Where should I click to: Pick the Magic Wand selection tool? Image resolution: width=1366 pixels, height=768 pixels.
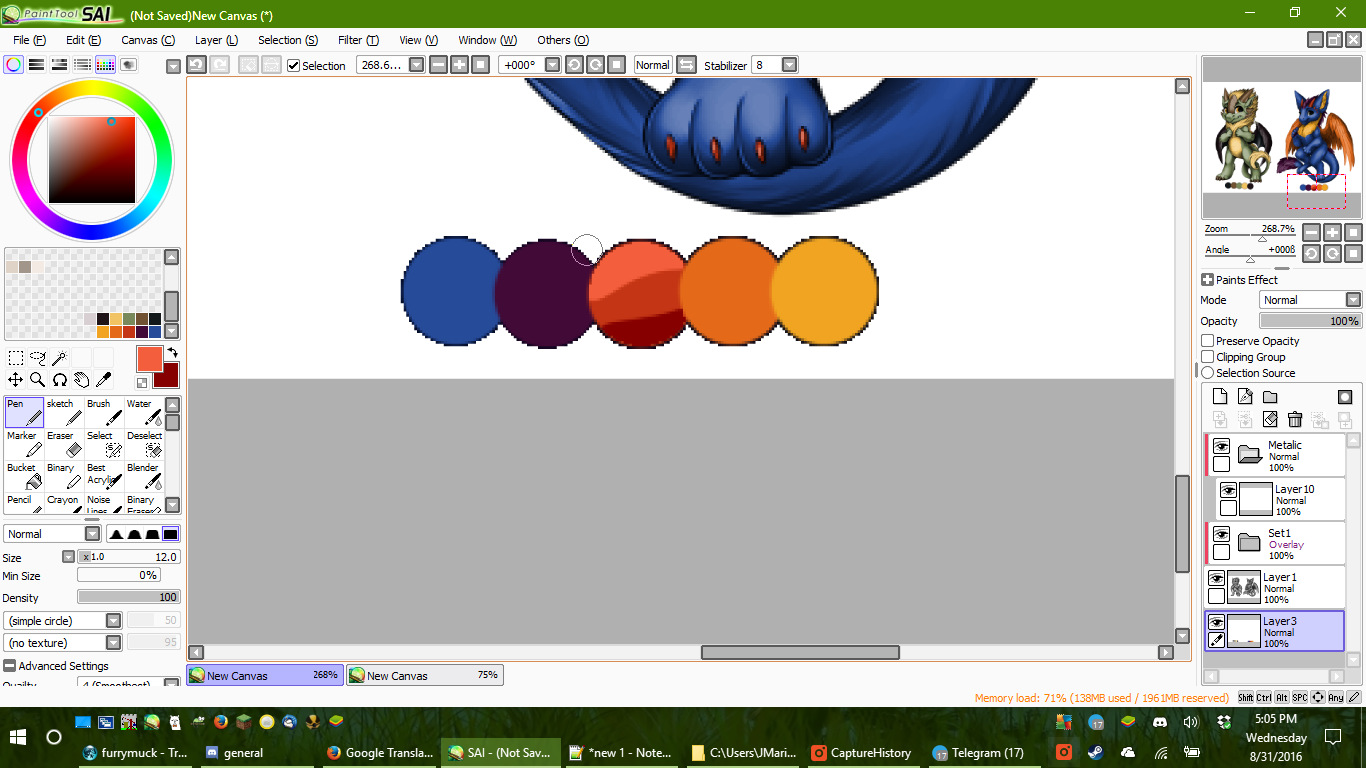pos(59,358)
